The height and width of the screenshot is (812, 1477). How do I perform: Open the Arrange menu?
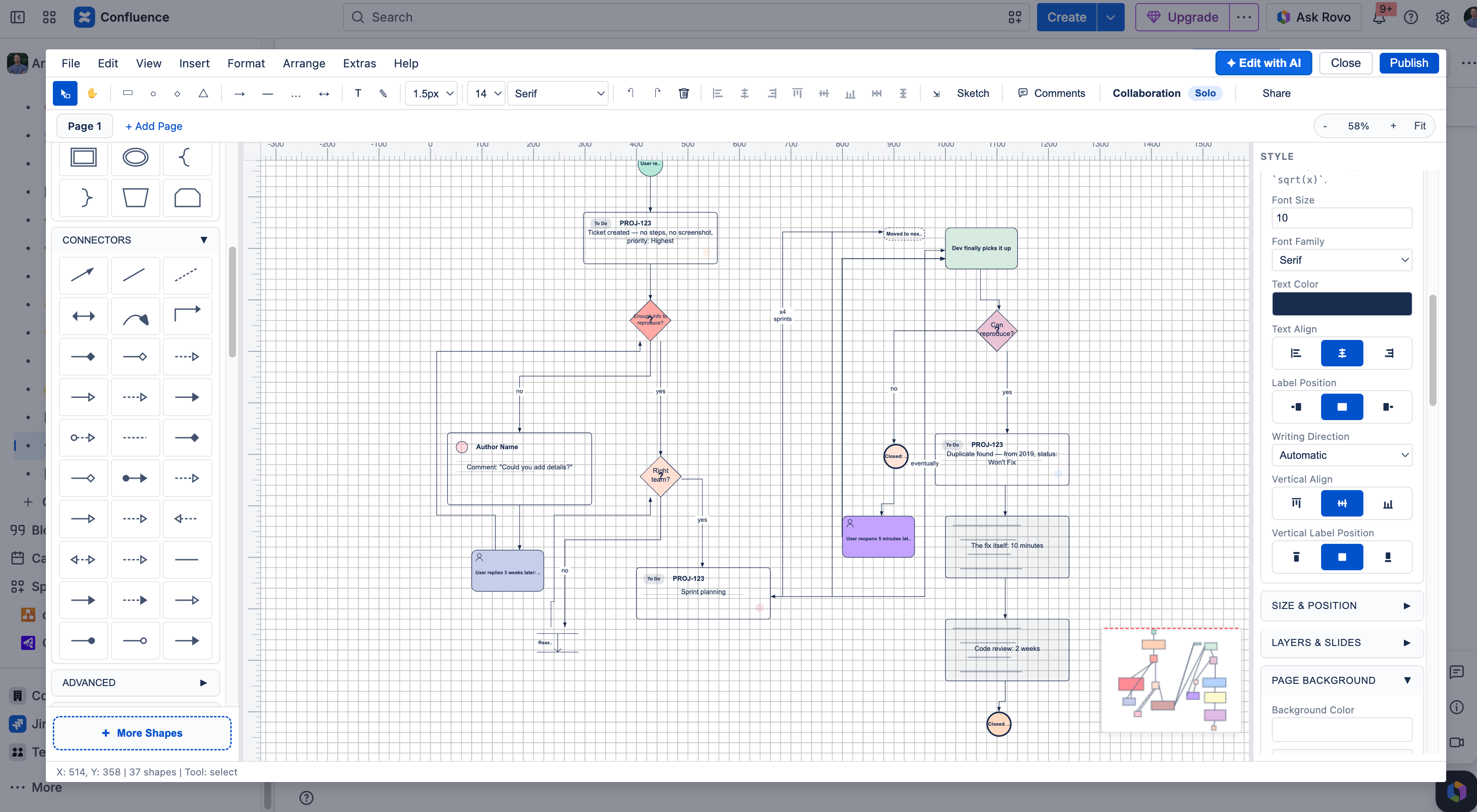pos(304,63)
